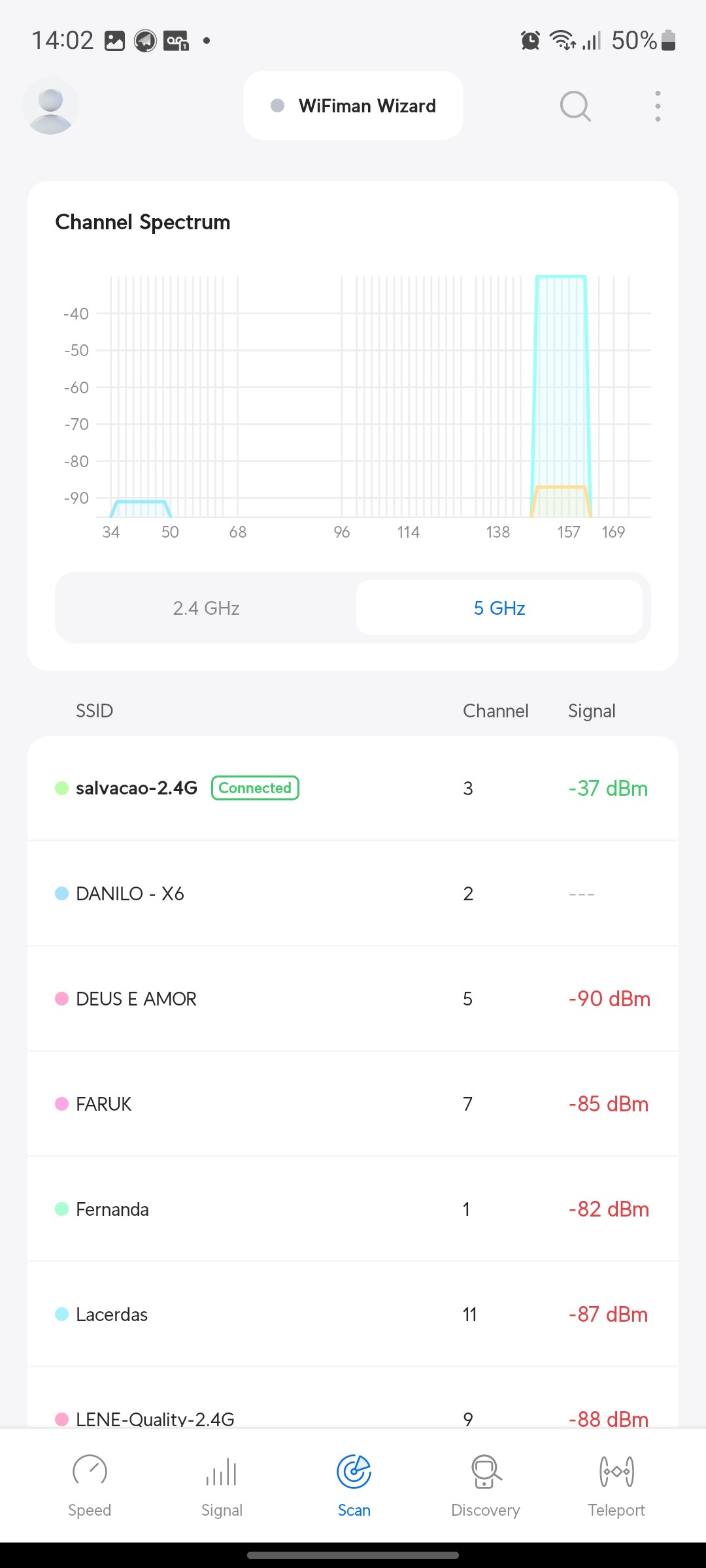Sort networks by Channel column header
Image resolution: width=706 pixels, height=1568 pixels.
point(496,711)
